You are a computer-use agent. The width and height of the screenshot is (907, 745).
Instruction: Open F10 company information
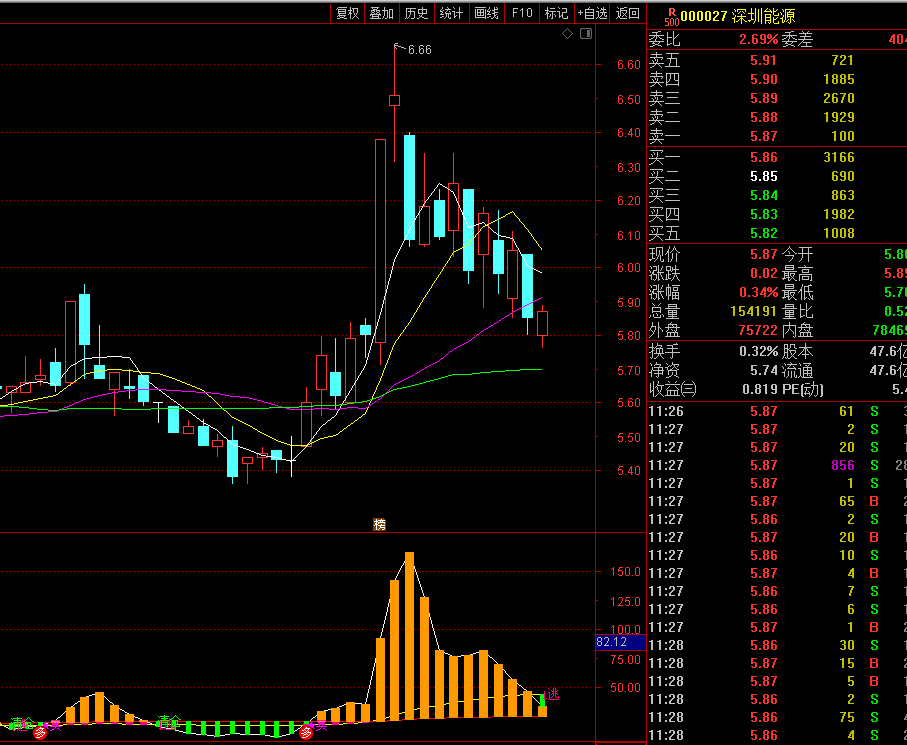(522, 13)
